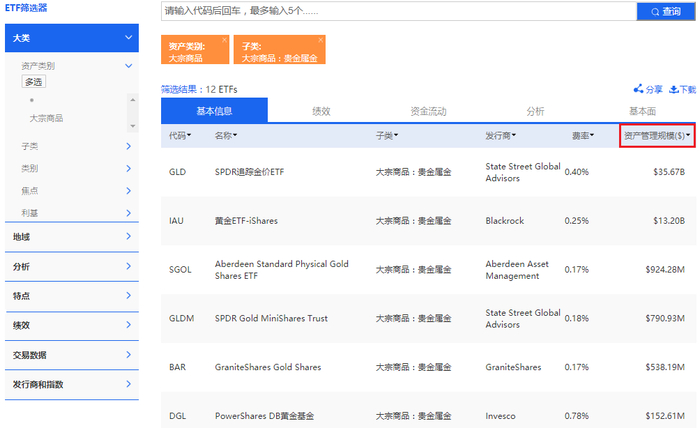Switch to the 基本信息 tab
The height and width of the screenshot is (428, 700).
(x=214, y=111)
